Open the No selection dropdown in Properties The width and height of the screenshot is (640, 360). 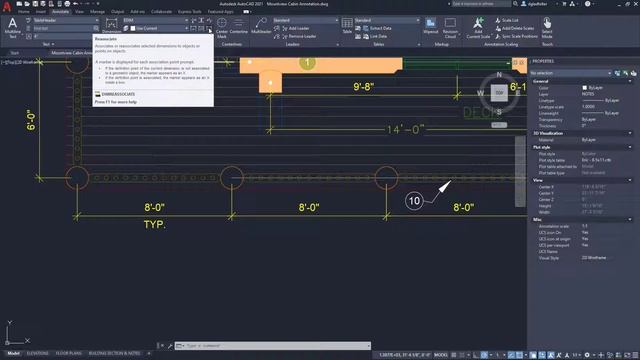click(570, 73)
